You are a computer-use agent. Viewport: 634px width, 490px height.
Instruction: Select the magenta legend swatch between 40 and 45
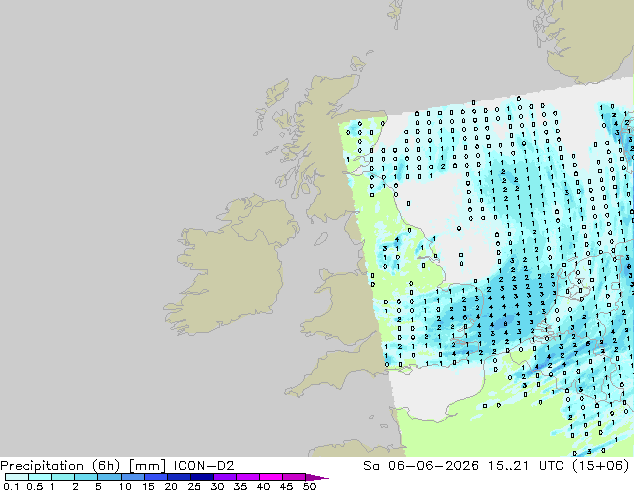(x=271, y=477)
